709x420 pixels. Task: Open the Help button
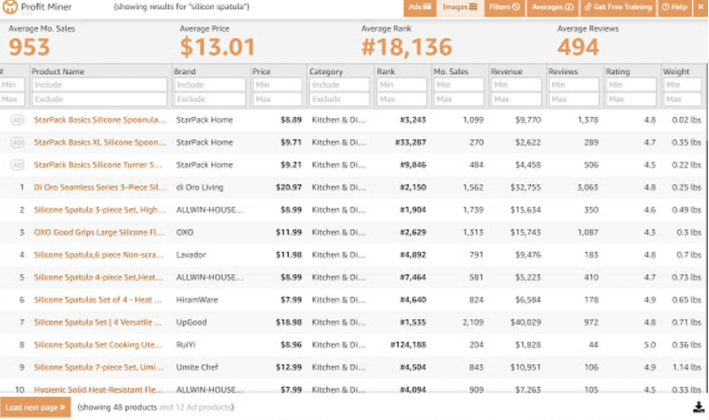pyautogui.click(x=675, y=7)
